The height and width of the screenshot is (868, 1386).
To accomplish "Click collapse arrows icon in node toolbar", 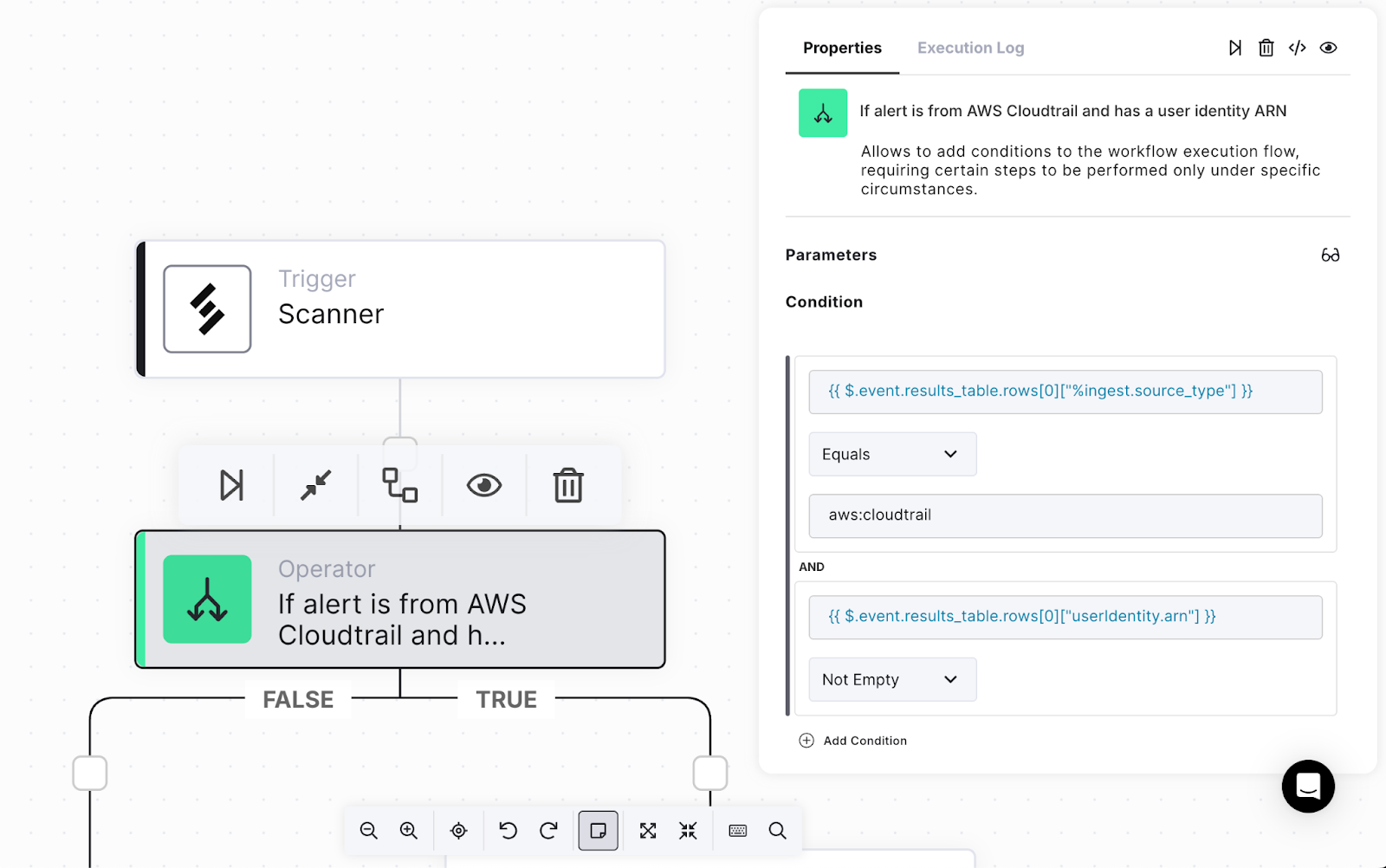I will coord(315,485).
